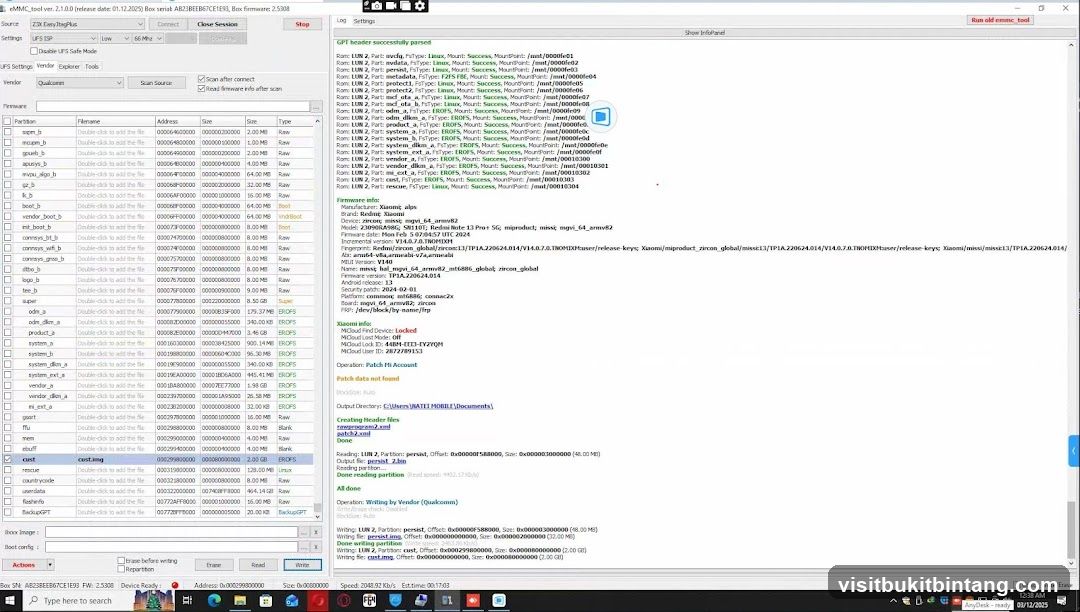This screenshot has width=1080, height=612.
Task: Click Run old emmc_tool button
Action: pos(1000,20)
